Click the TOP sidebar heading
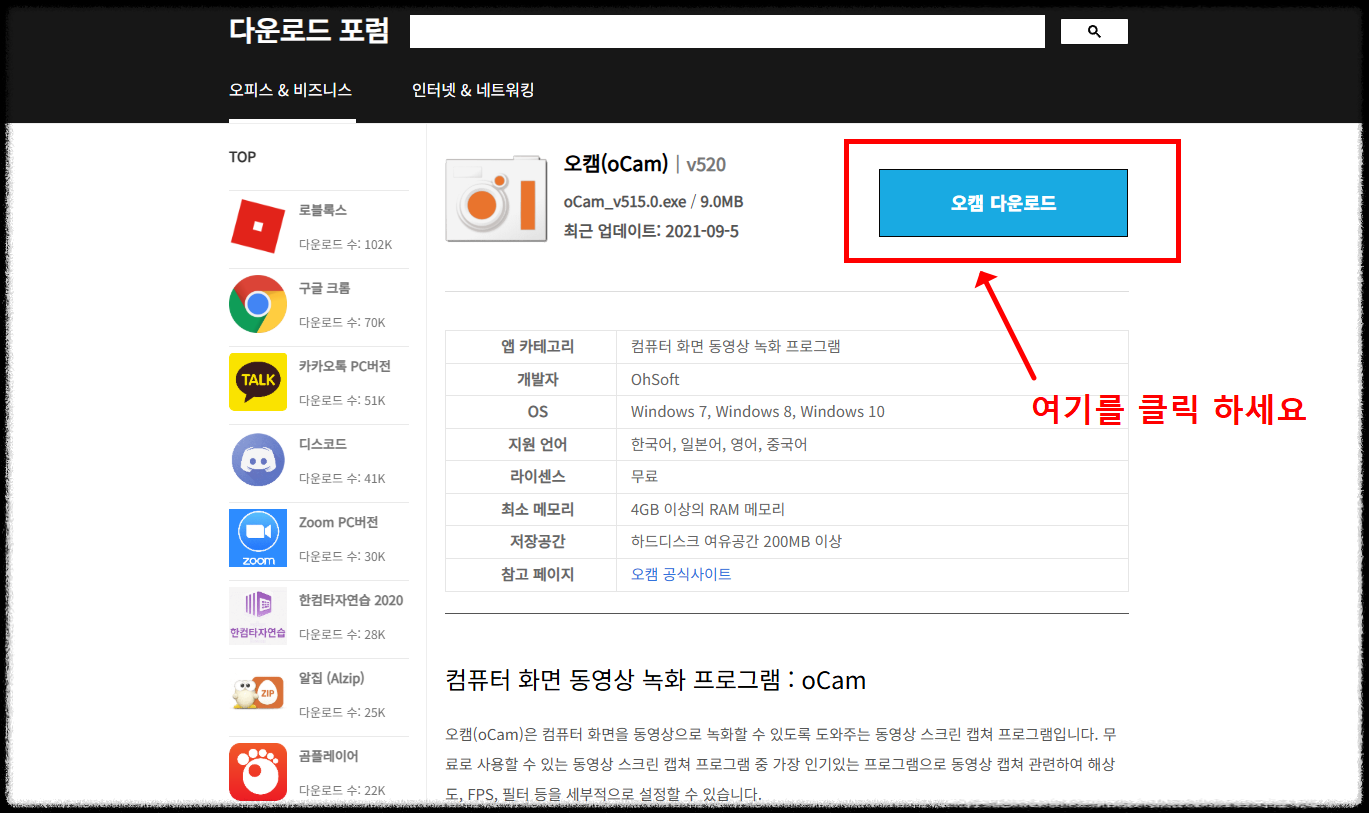The width and height of the screenshot is (1369, 813). tap(243, 157)
